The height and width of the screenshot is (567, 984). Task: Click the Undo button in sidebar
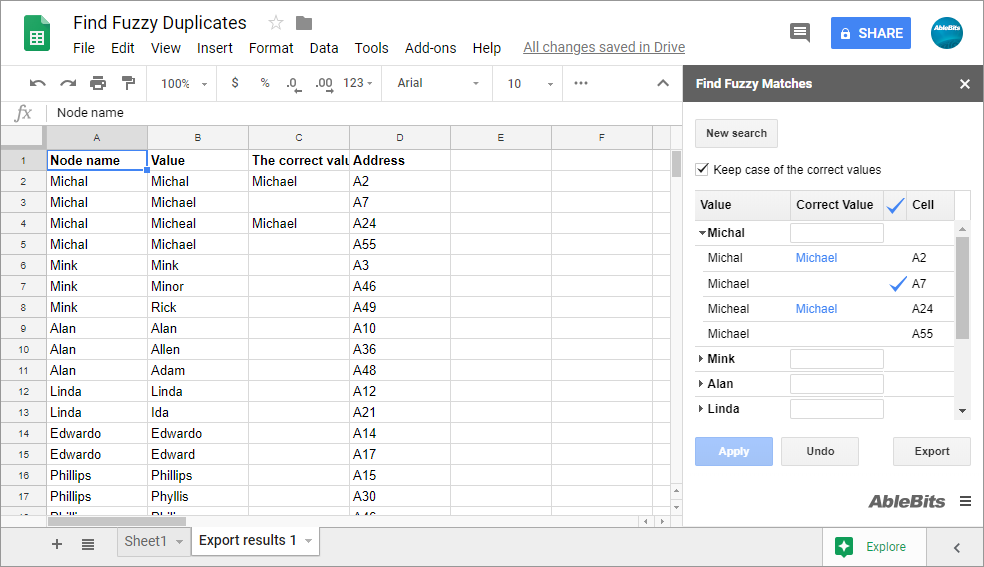tap(820, 452)
